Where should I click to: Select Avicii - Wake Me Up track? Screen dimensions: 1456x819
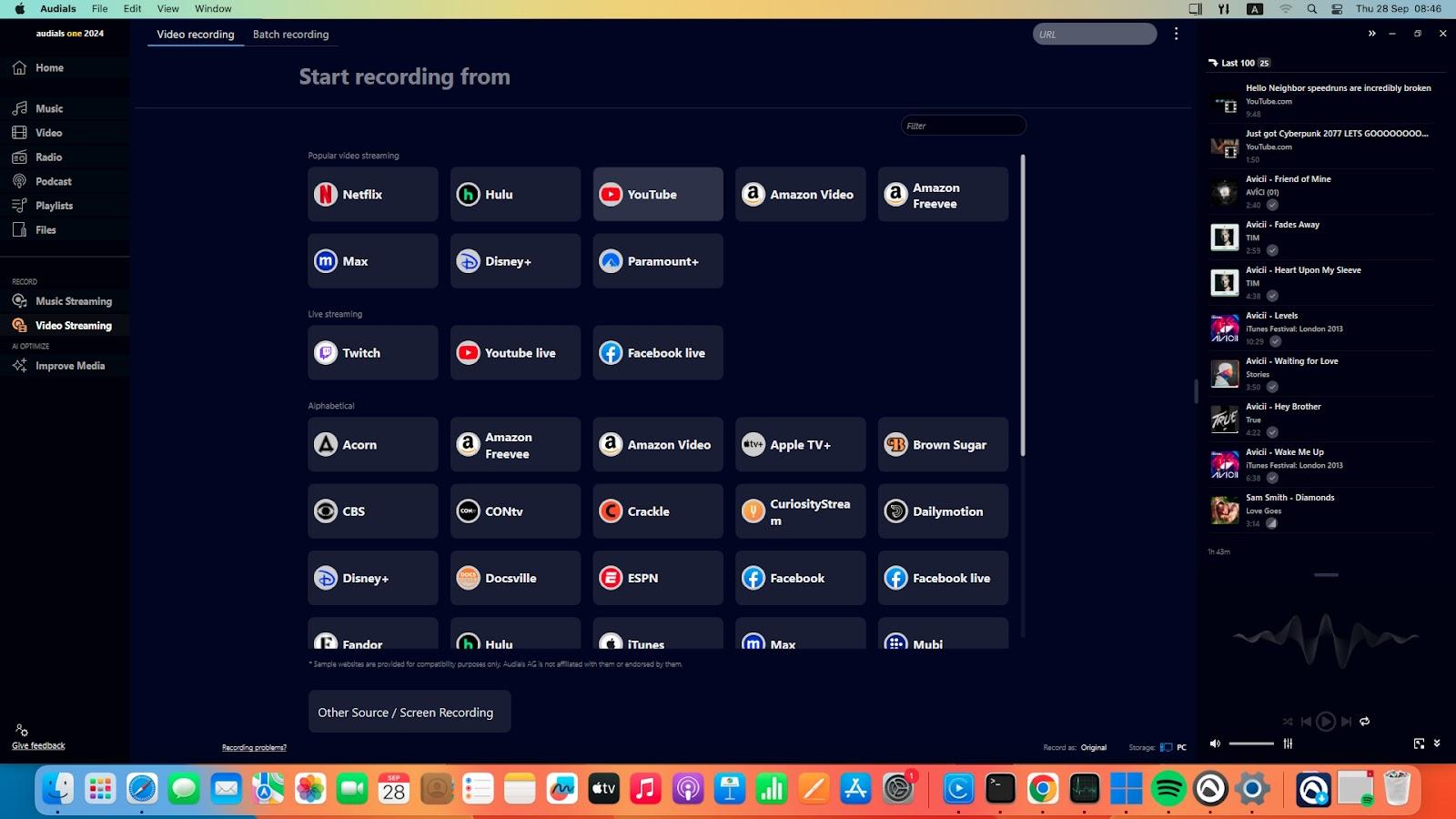[x=1319, y=465]
